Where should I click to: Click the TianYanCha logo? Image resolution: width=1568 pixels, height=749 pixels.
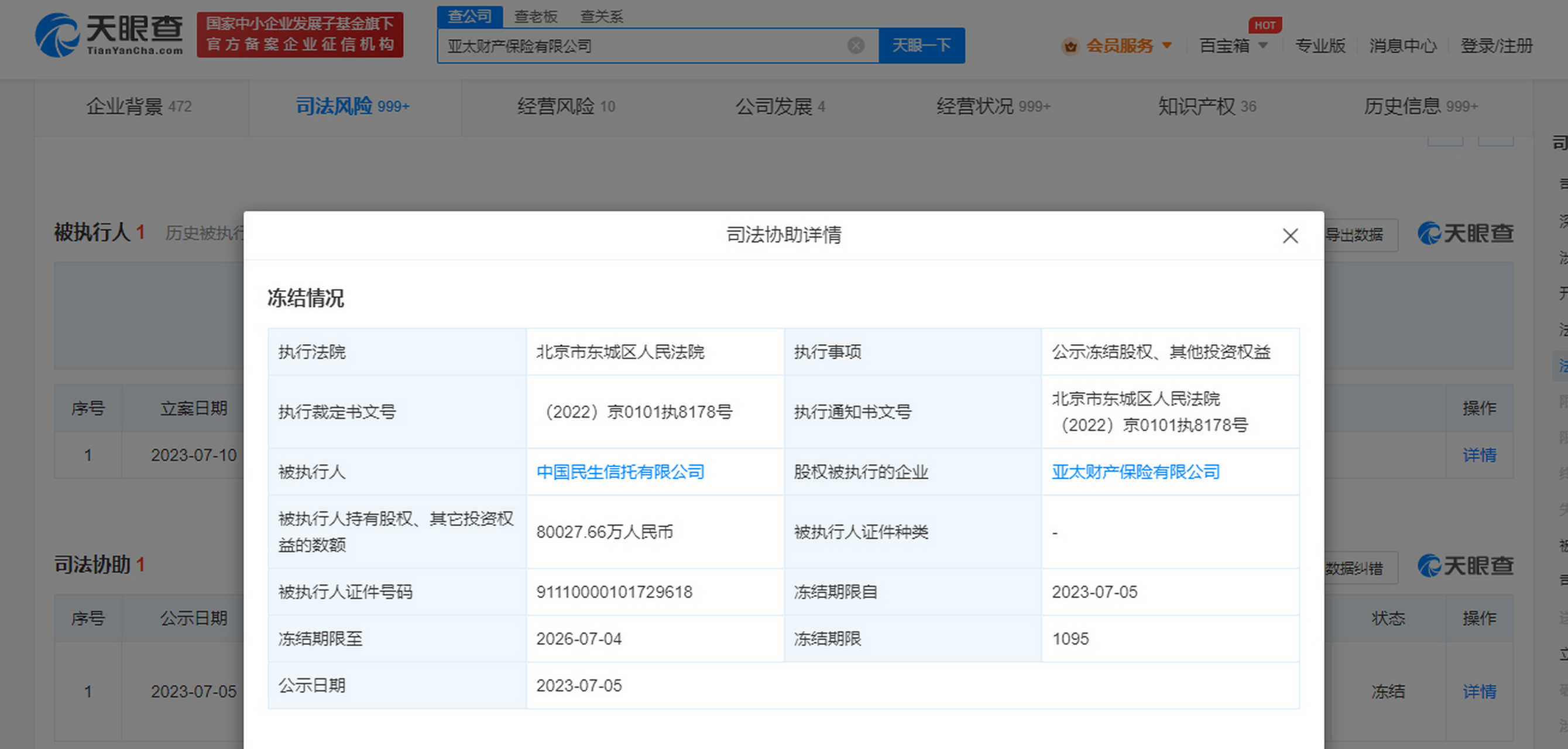point(109,35)
